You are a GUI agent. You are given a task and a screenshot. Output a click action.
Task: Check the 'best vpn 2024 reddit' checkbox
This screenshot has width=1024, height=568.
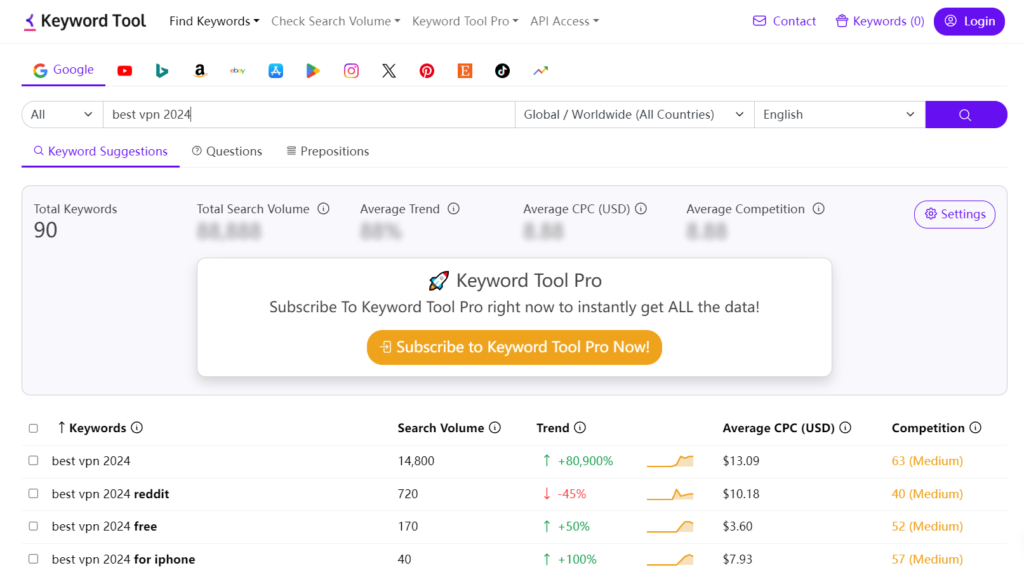(33, 494)
